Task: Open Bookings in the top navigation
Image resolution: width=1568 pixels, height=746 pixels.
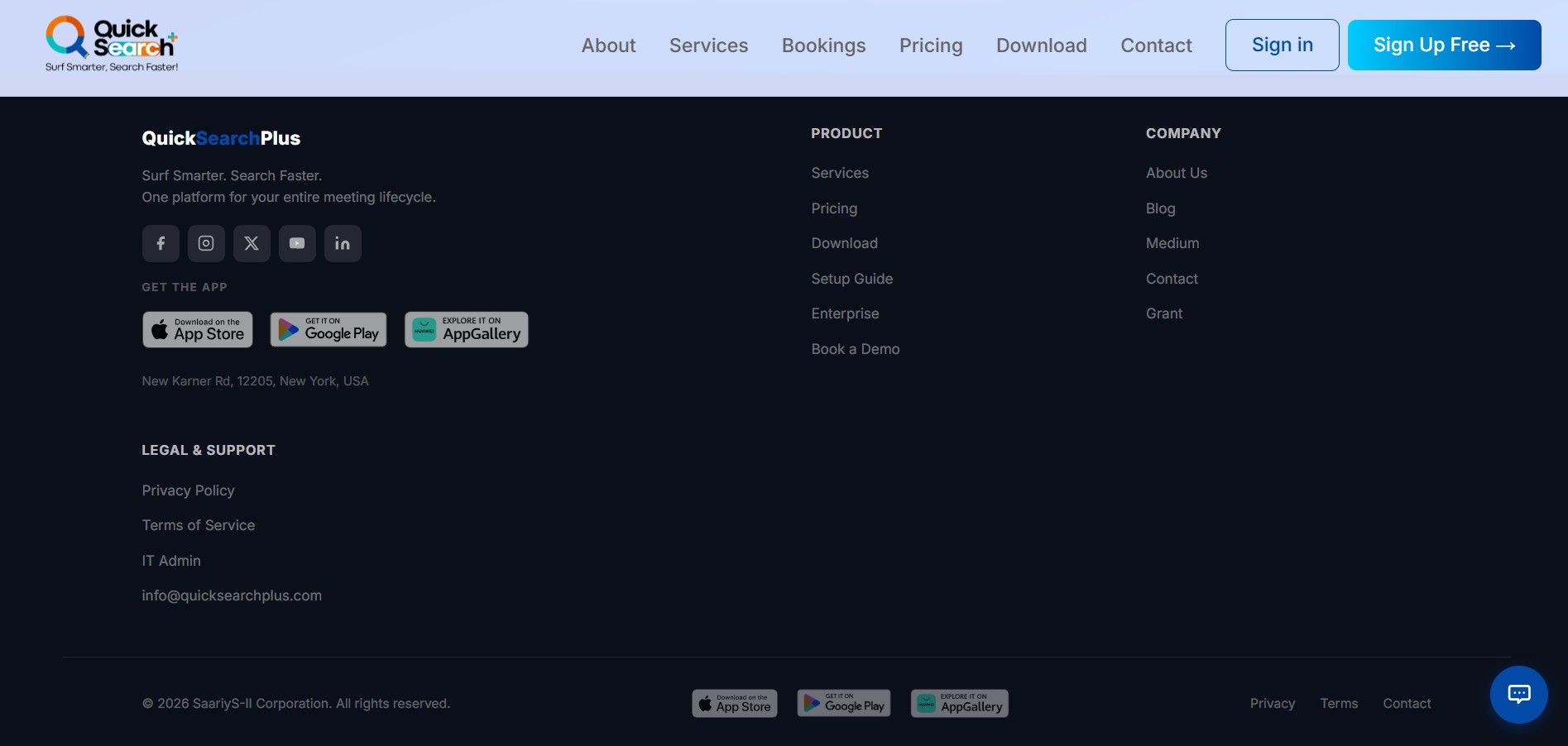Action: [x=823, y=45]
